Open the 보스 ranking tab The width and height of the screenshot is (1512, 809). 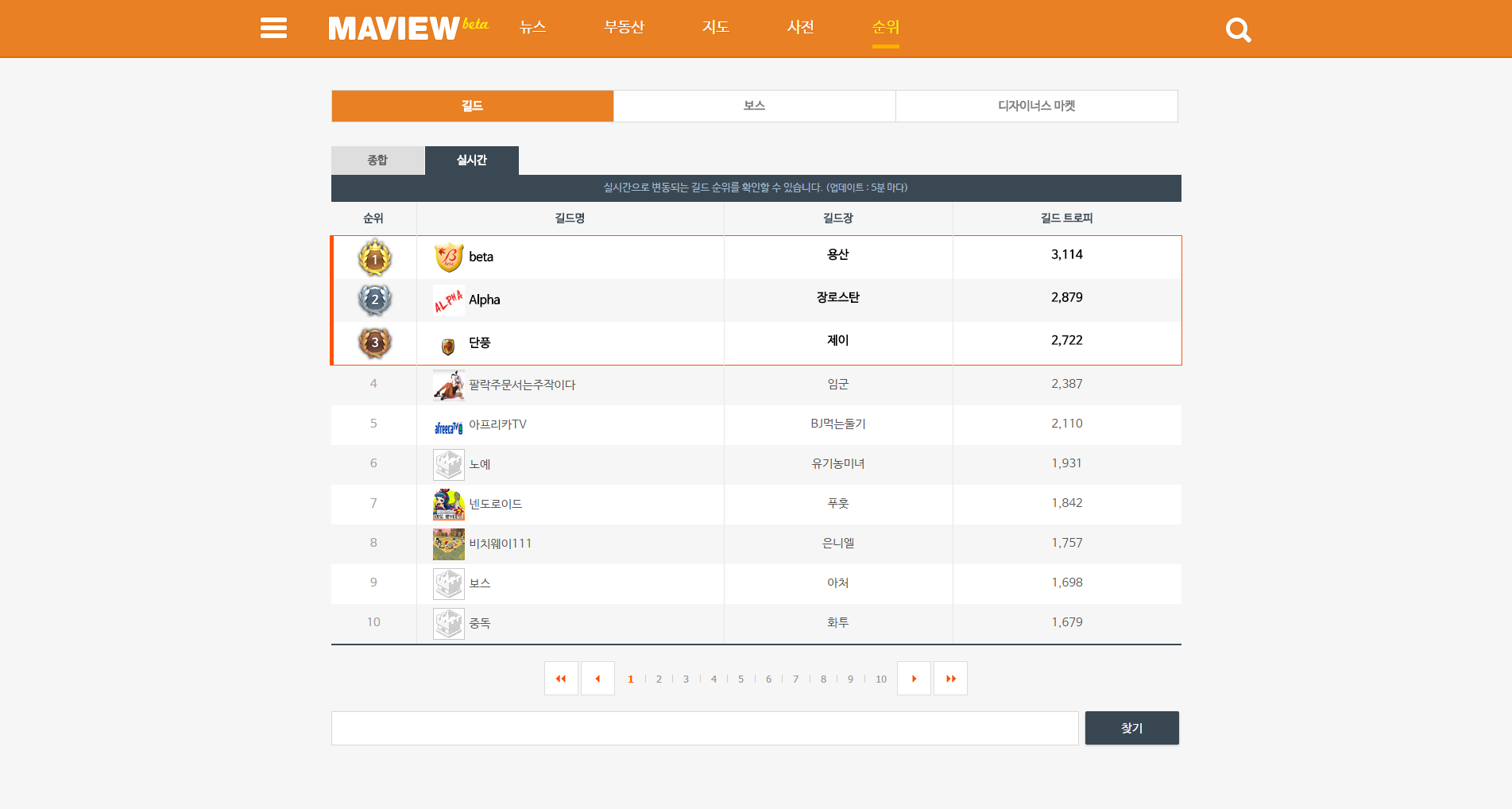pos(754,106)
